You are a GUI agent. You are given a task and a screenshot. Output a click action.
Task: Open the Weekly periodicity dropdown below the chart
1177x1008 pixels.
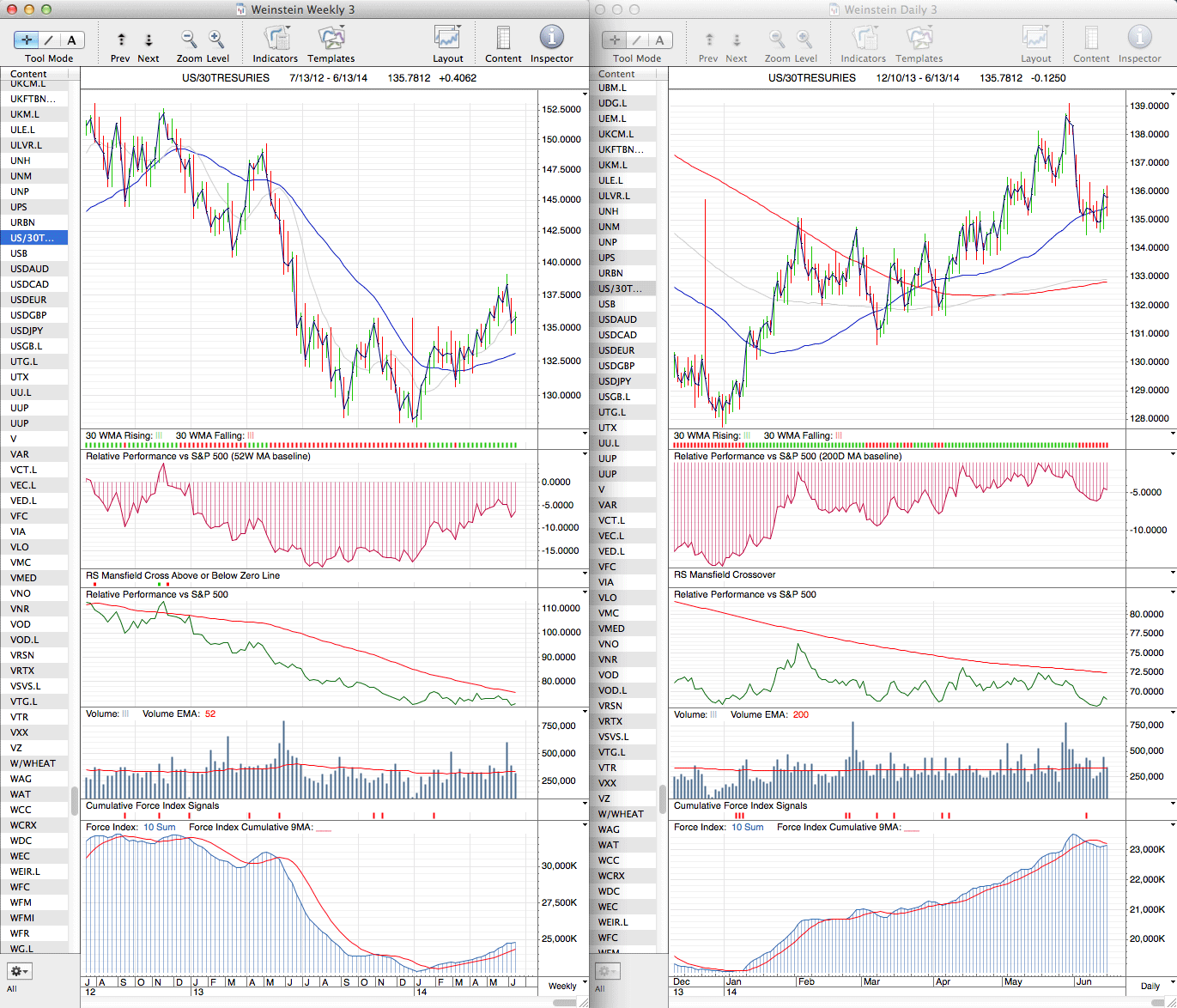567,986
